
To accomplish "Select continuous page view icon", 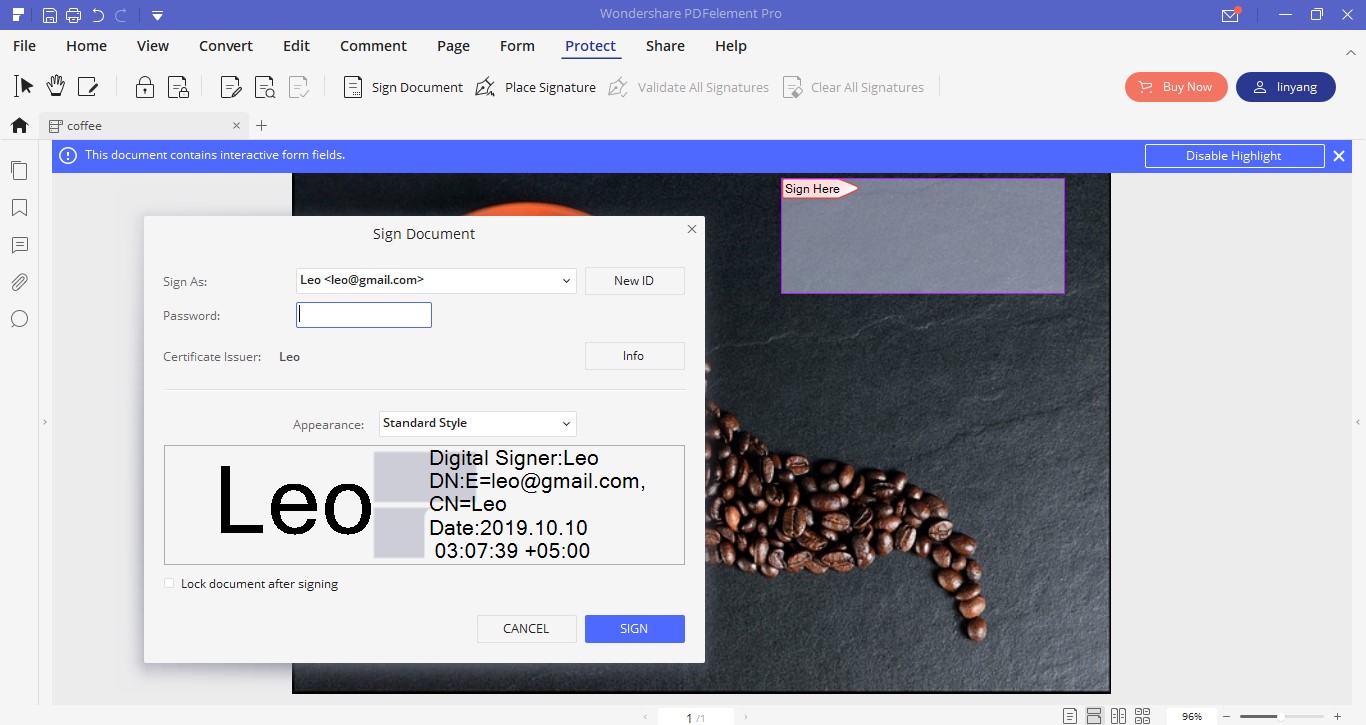I will pyautogui.click(x=1094, y=716).
